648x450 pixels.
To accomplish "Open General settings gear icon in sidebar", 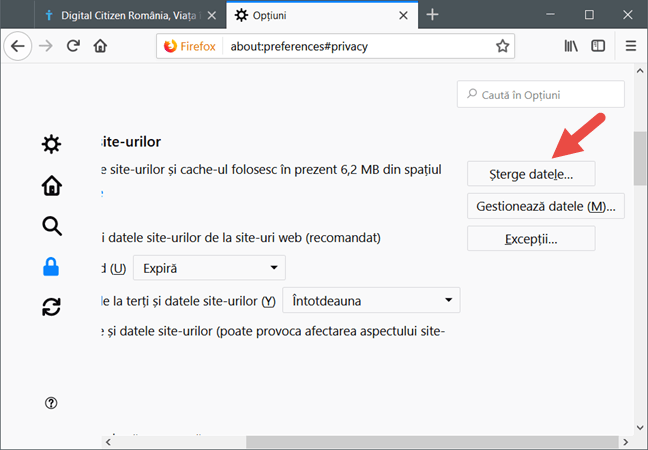I will [x=51, y=145].
